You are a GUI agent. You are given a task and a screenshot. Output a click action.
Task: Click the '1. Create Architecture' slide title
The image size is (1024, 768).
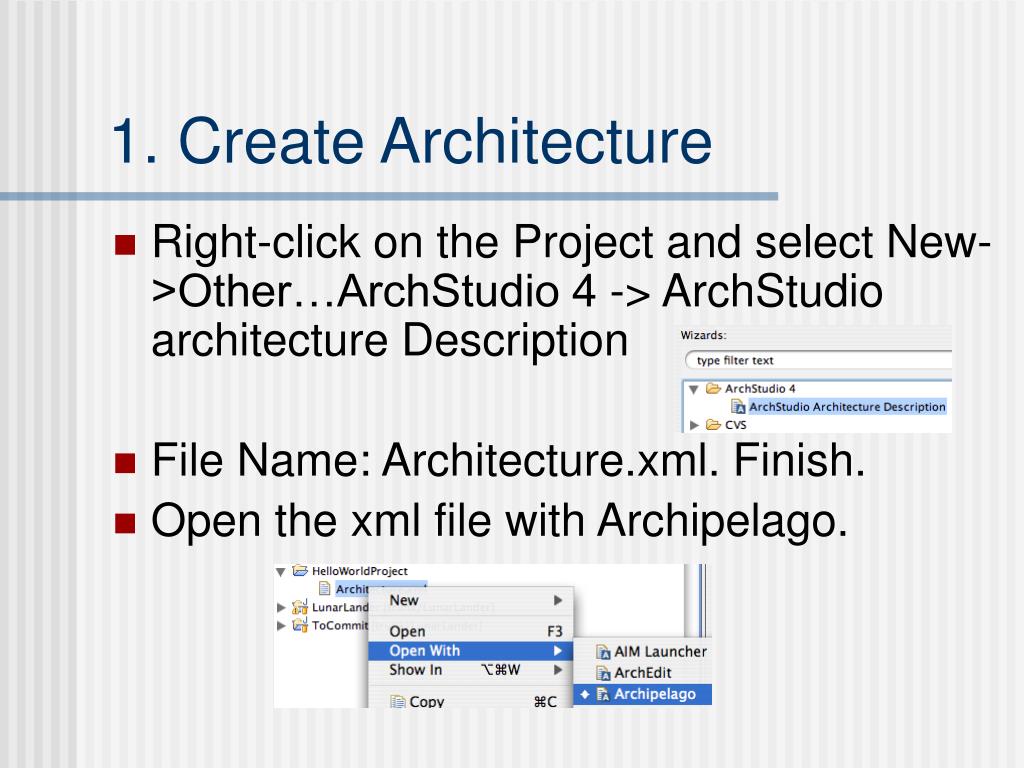tap(411, 141)
